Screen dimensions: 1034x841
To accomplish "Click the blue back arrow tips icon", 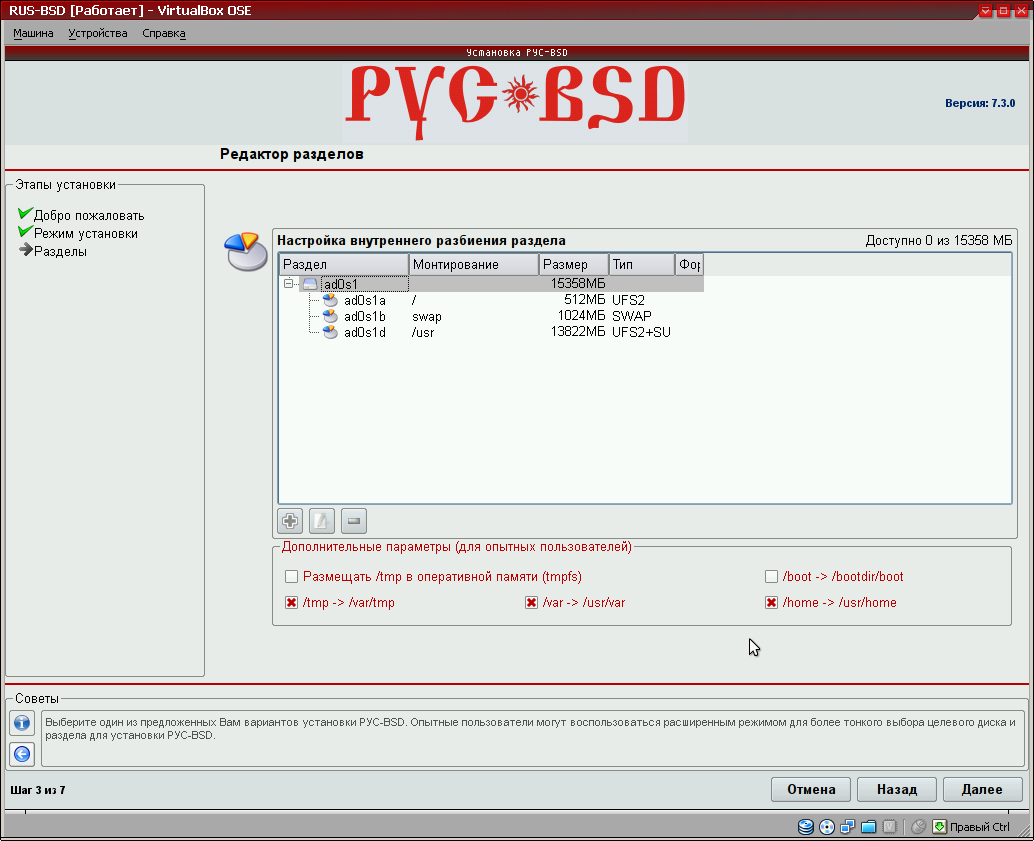I will tap(22, 754).
